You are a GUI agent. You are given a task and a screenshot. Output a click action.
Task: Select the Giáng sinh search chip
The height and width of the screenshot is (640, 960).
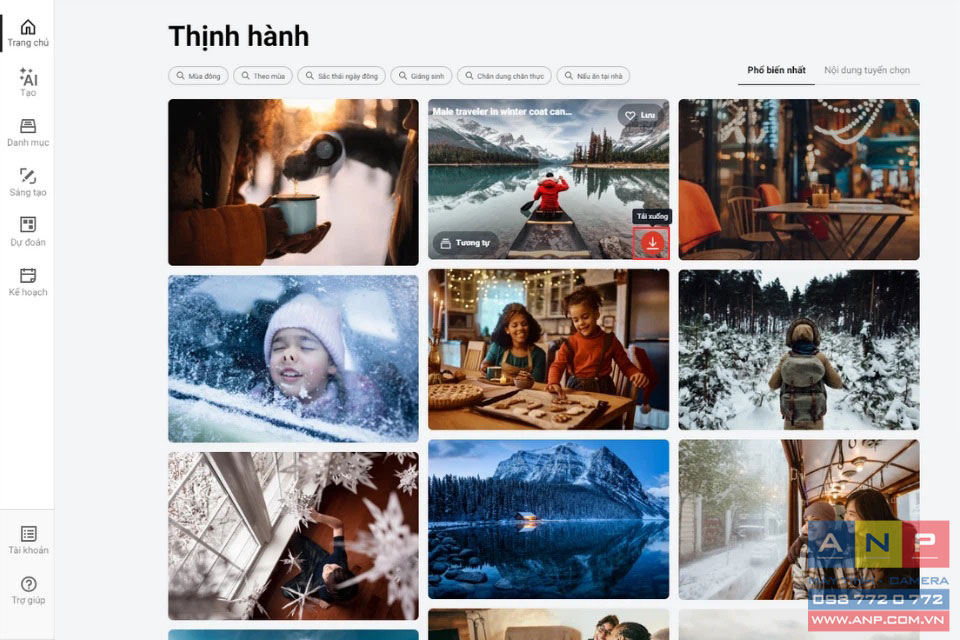[421, 76]
